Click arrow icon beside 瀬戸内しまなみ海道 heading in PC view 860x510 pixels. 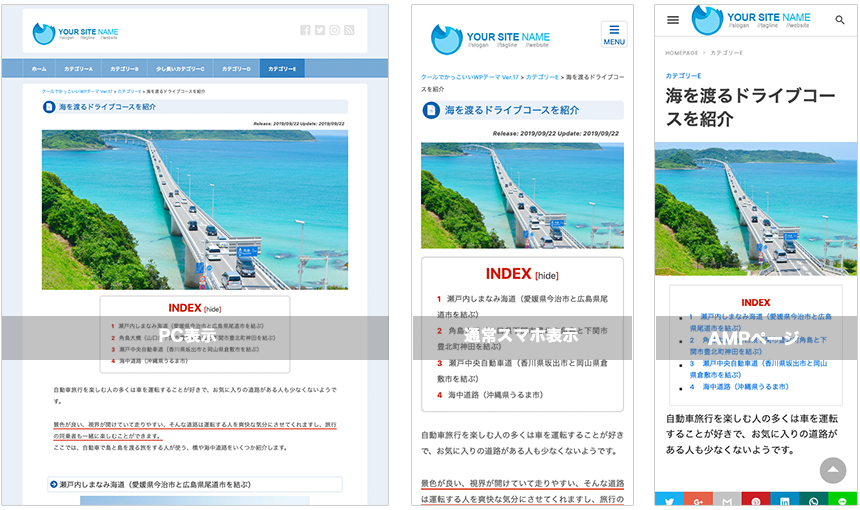point(54,484)
